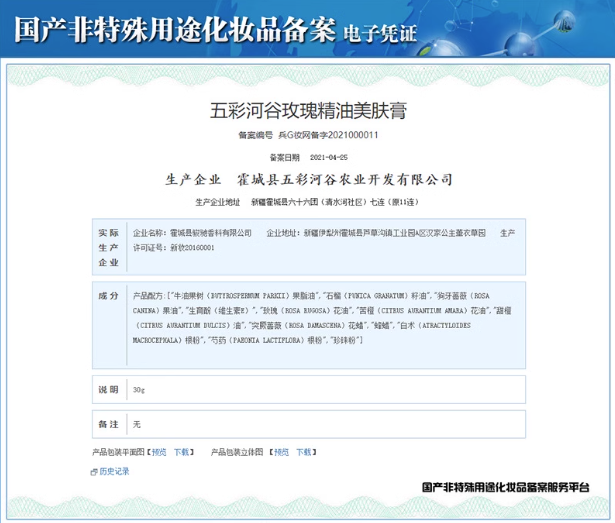Click the license number 新妆20160001

point(192,248)
